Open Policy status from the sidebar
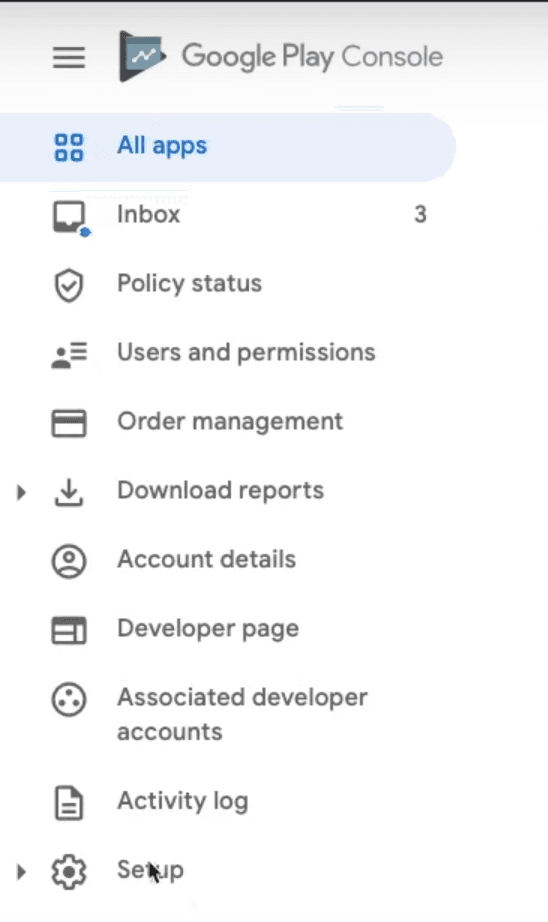Image resolution: width=548 pixels, height=922 pixels. [189, 284]
